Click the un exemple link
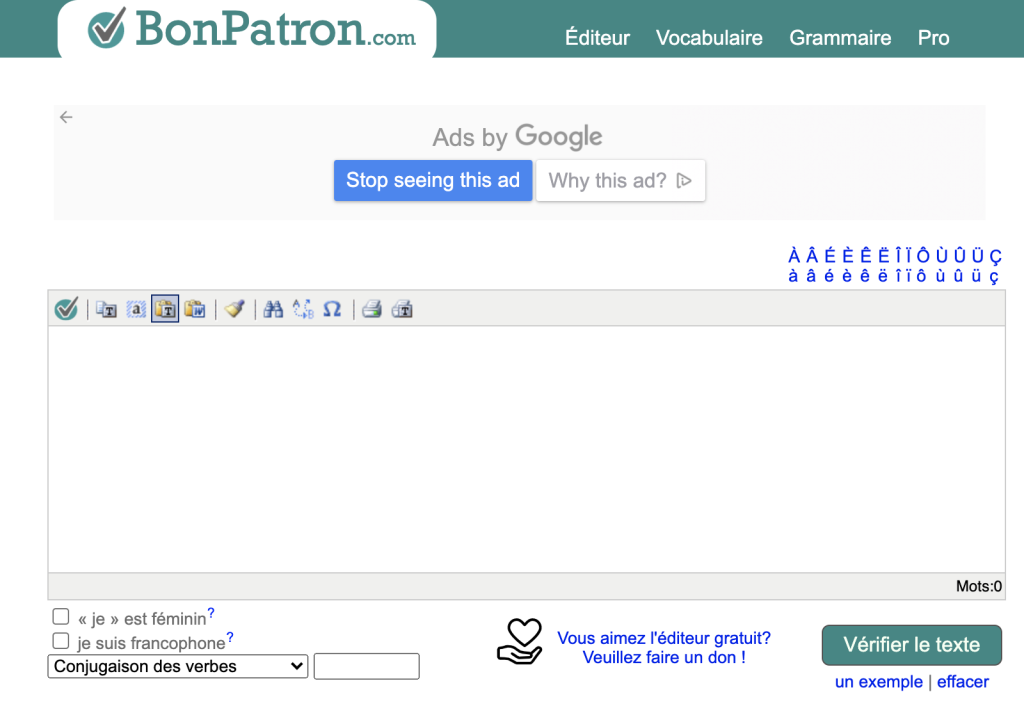 (x=878, y=682)
